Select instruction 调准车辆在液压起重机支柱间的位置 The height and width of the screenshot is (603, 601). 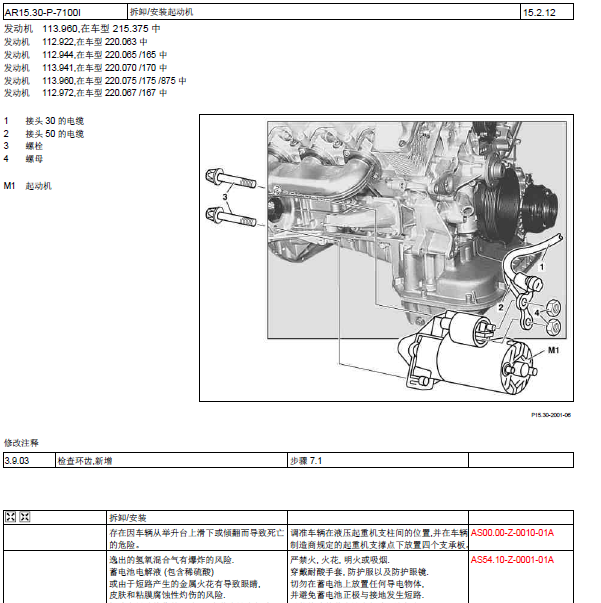[x=378, y=538]
